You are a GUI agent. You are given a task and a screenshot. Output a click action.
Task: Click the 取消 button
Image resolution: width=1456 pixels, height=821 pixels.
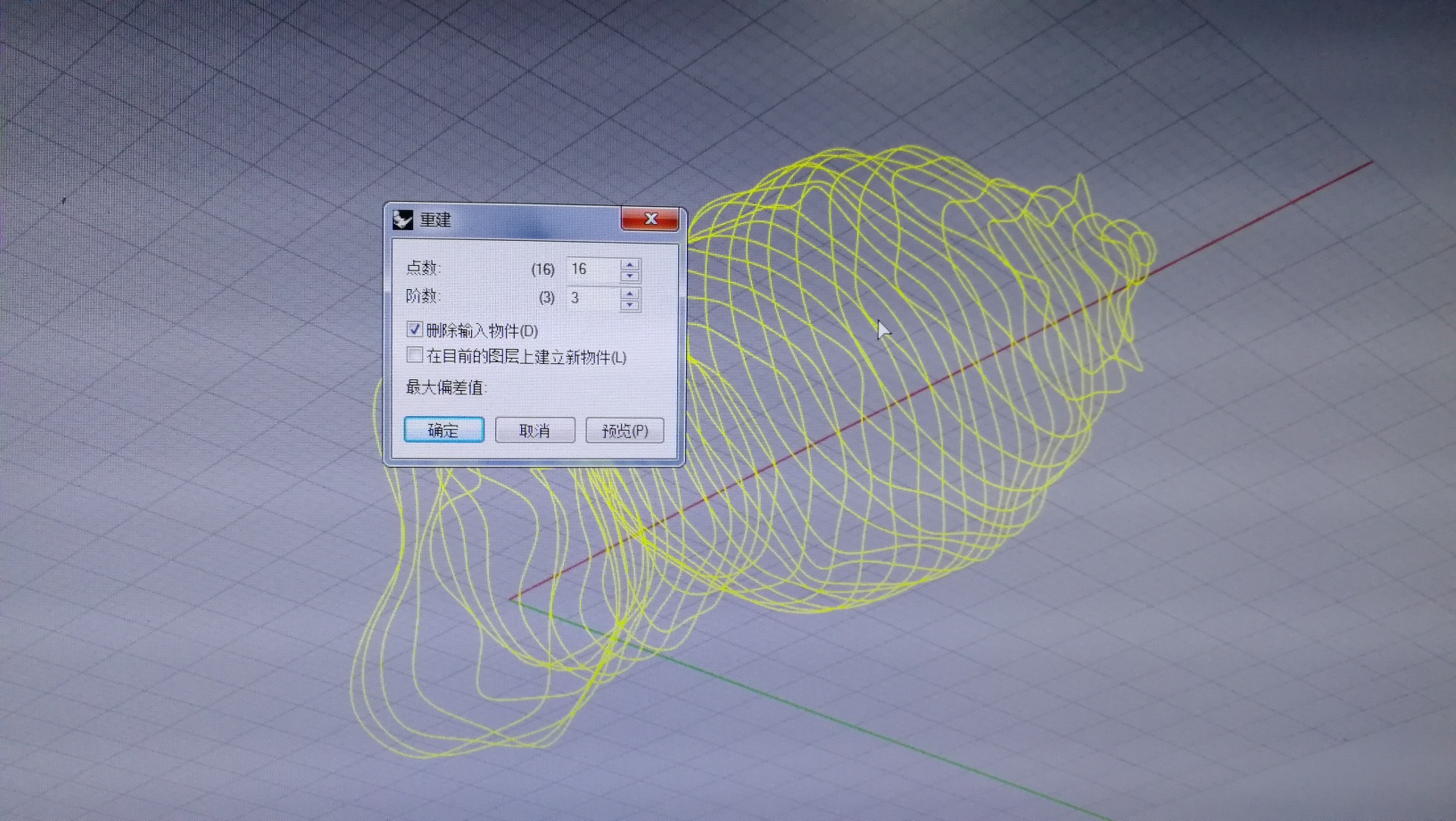(534, 430)
